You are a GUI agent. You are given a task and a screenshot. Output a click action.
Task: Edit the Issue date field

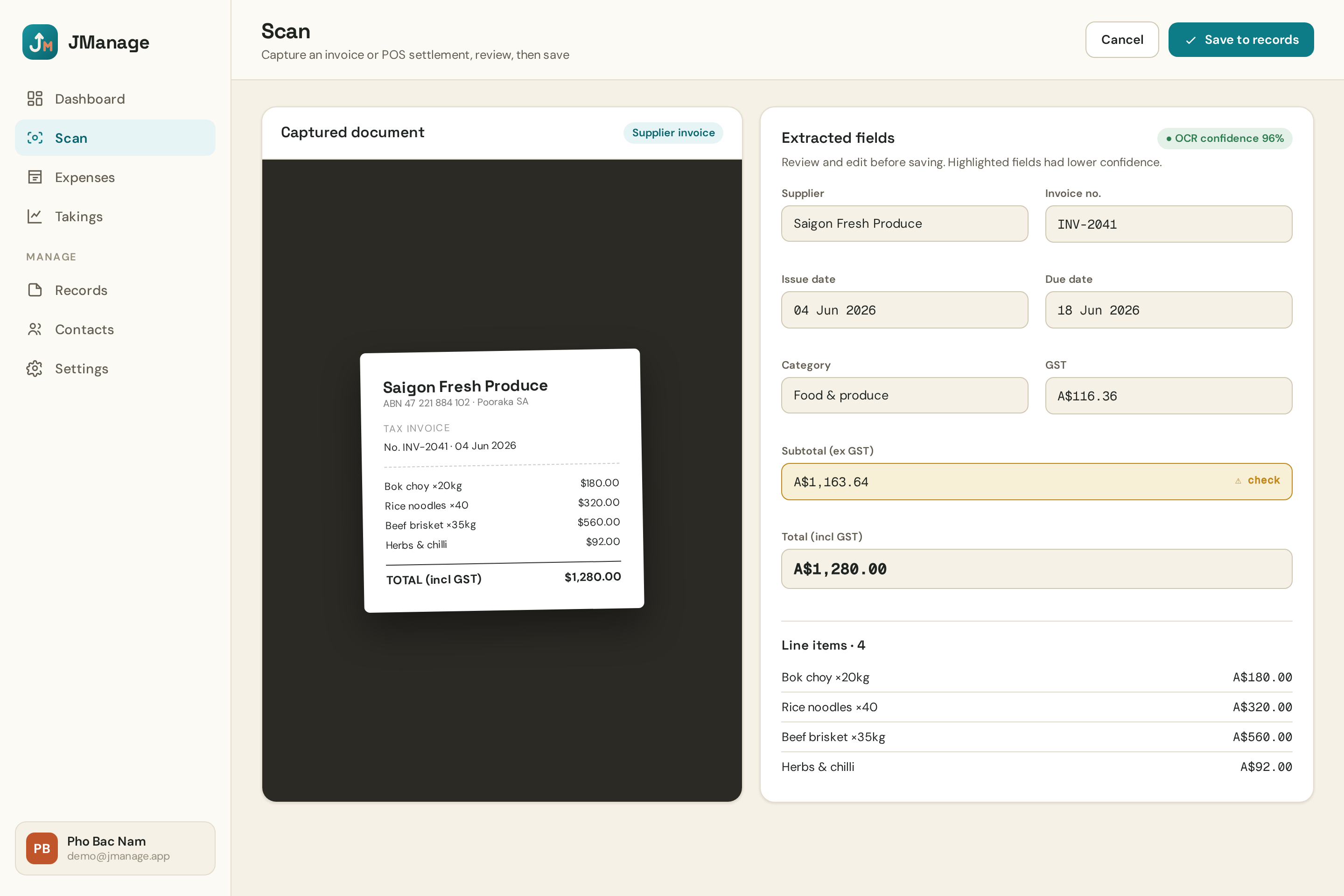pyautogui.click(x=904, y=310)
